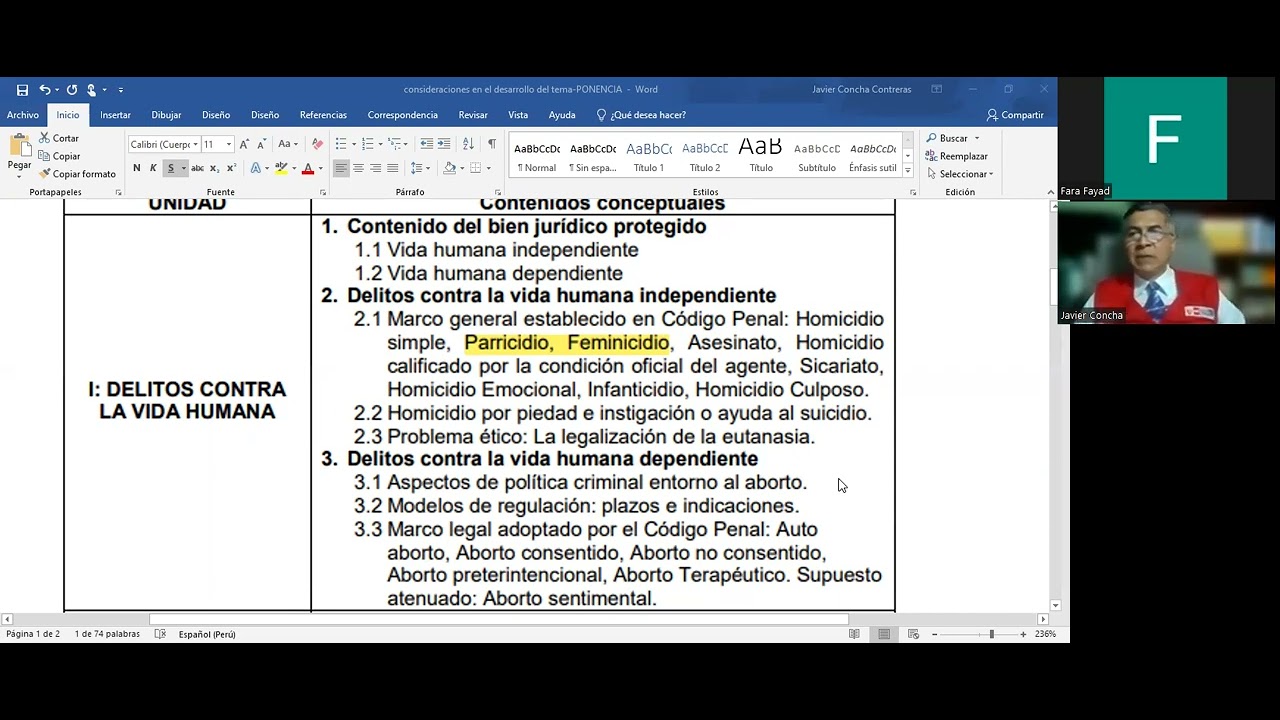Open the Calibri font name dropdown
The image size is (1280, 720).
(x=195, y=144)
